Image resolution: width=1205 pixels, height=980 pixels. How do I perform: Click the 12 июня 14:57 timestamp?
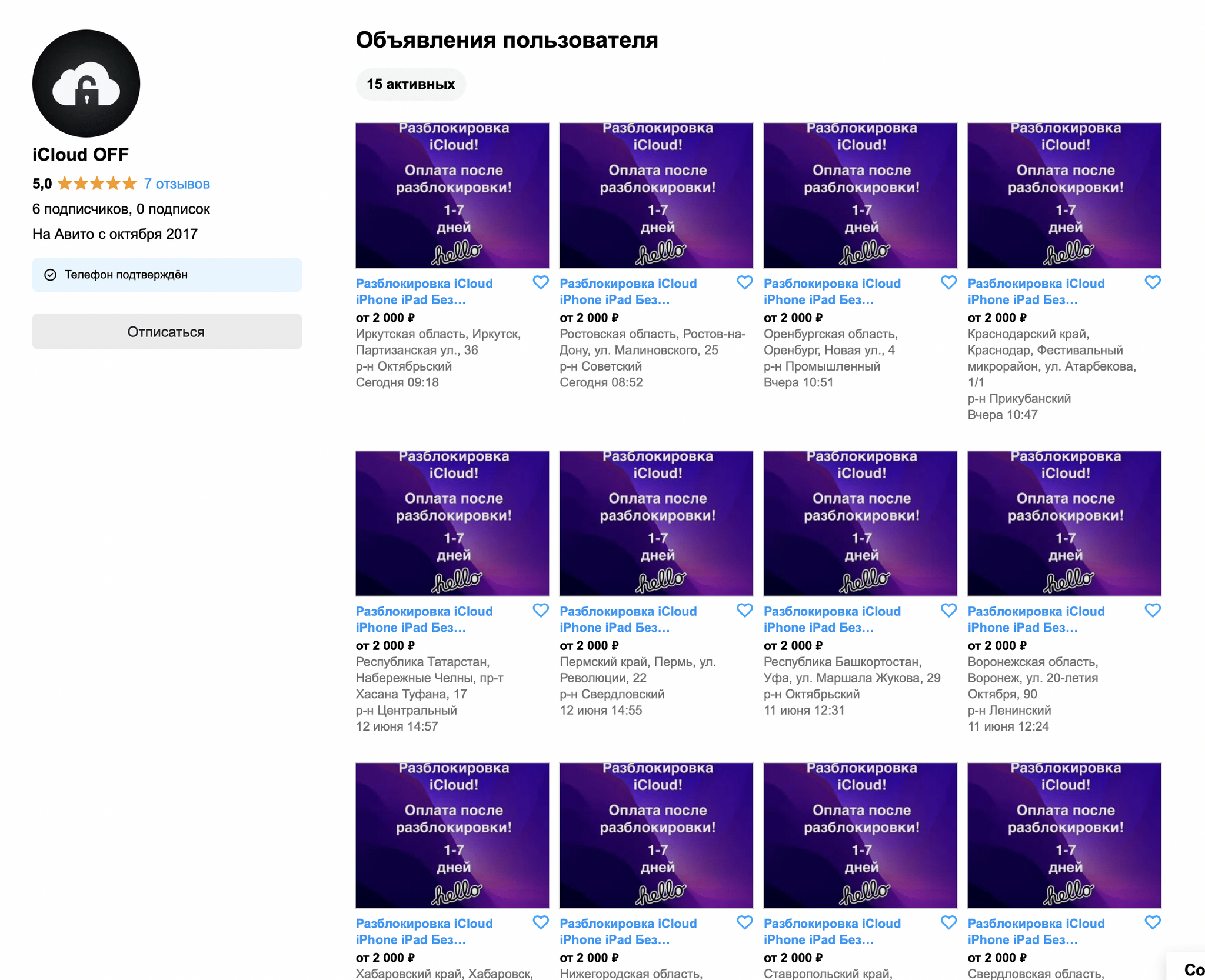[397, 726]
